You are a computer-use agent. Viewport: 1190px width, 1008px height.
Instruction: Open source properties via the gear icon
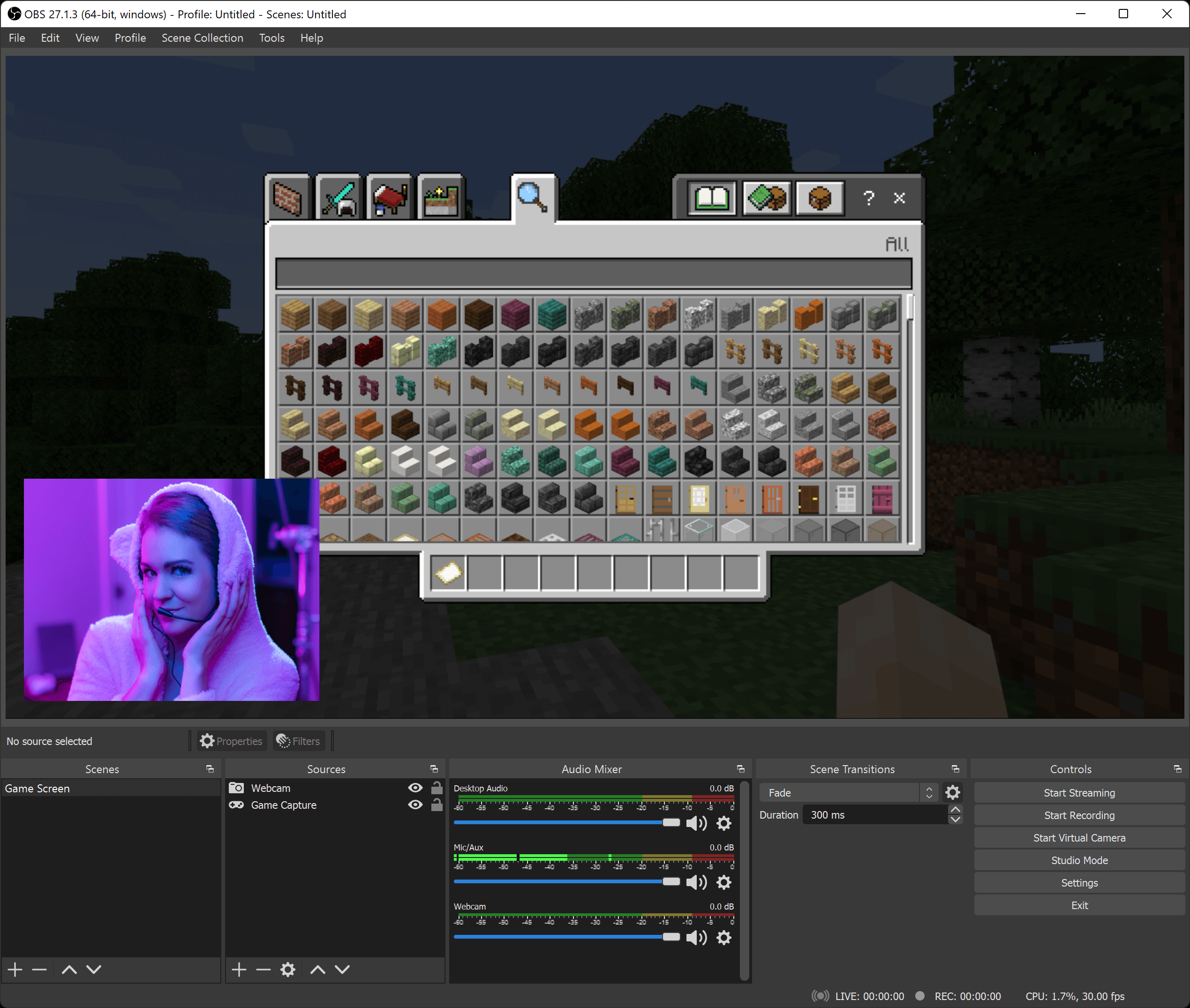click(x=287, y=970)
